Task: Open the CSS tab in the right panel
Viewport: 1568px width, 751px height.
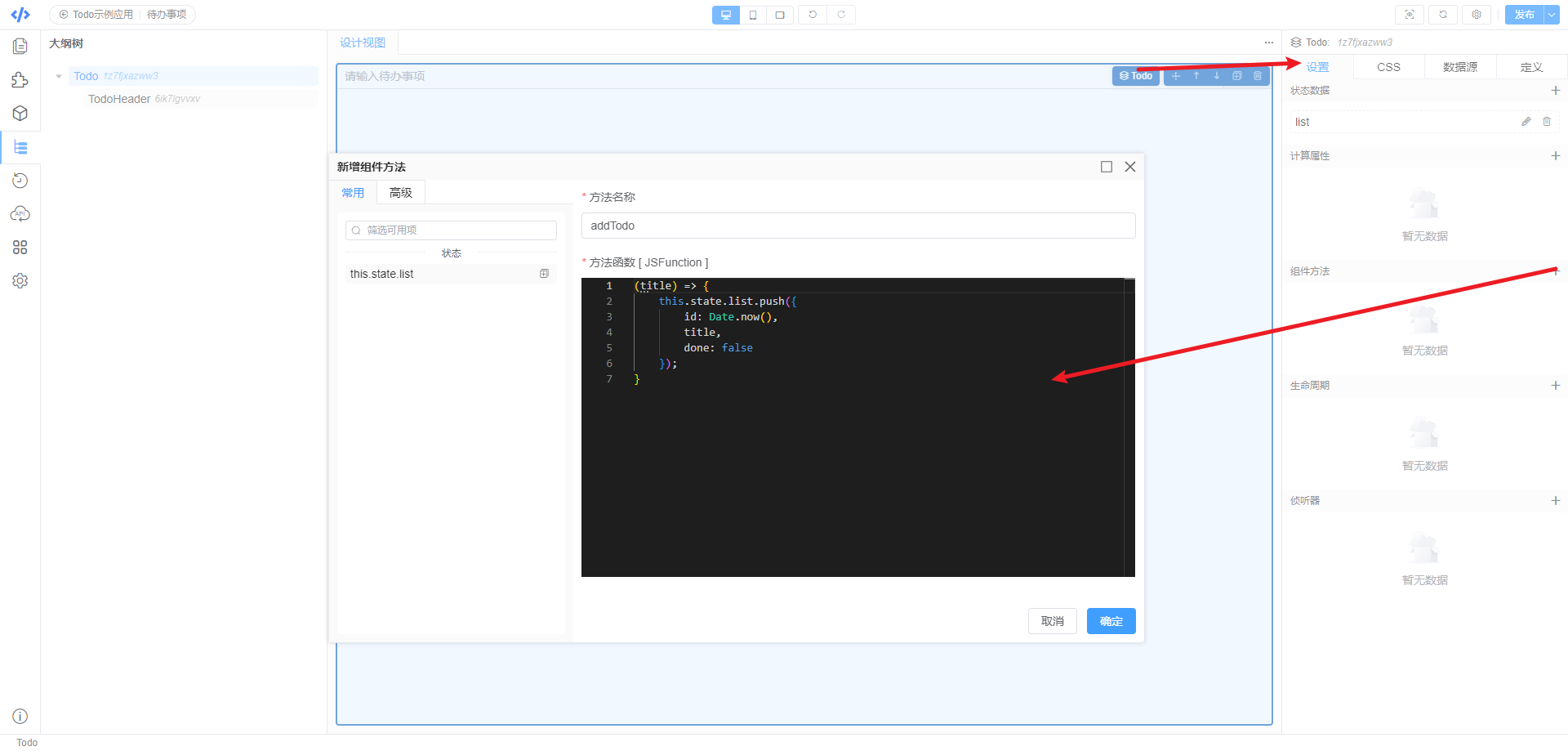Action: (x=1388, y=67)
